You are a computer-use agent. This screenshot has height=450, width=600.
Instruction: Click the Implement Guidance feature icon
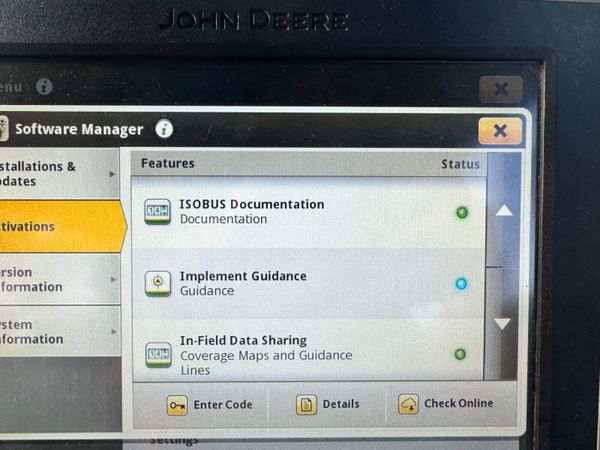point(158,283)
